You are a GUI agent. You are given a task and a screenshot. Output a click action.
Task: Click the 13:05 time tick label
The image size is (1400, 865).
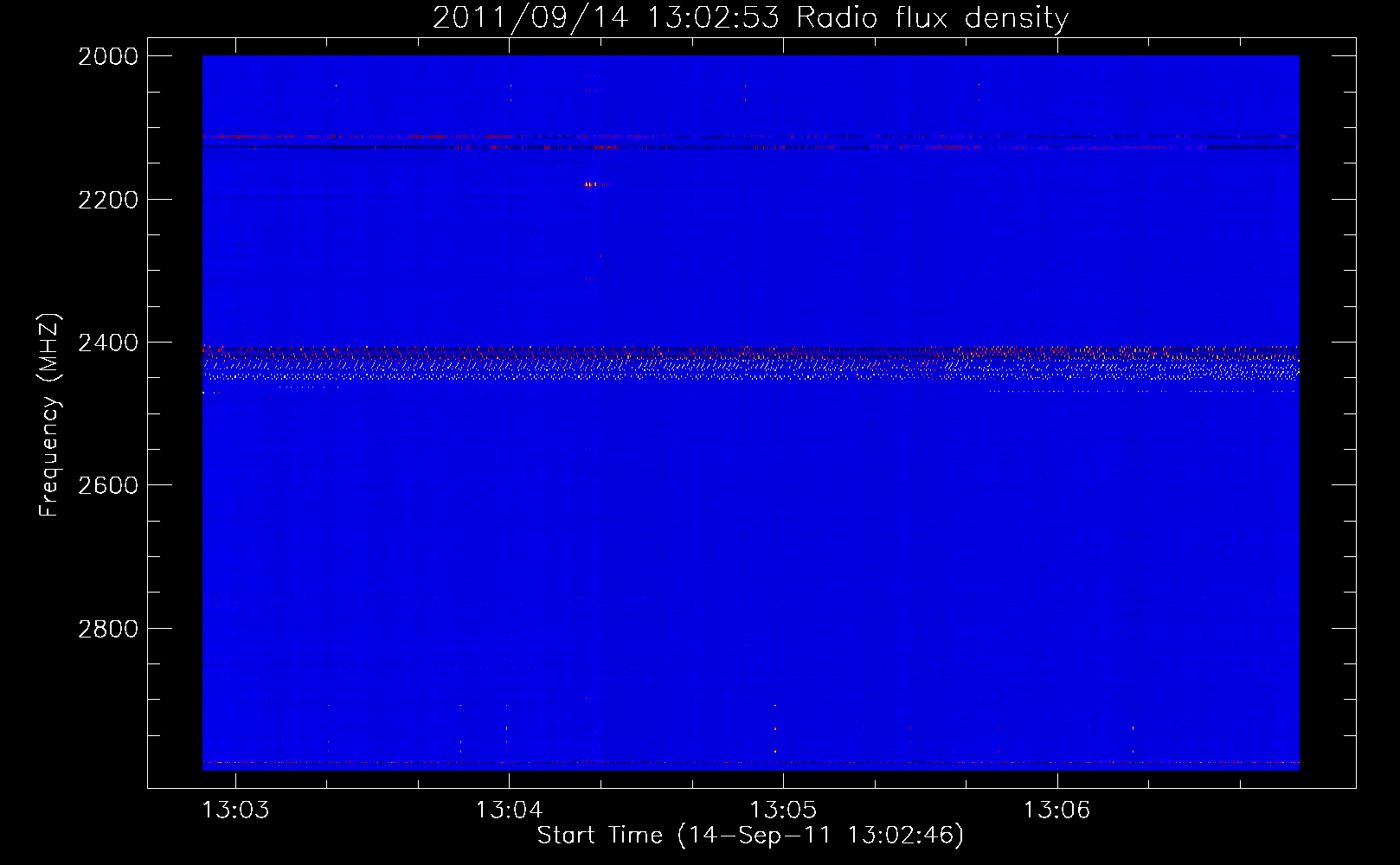783,811
